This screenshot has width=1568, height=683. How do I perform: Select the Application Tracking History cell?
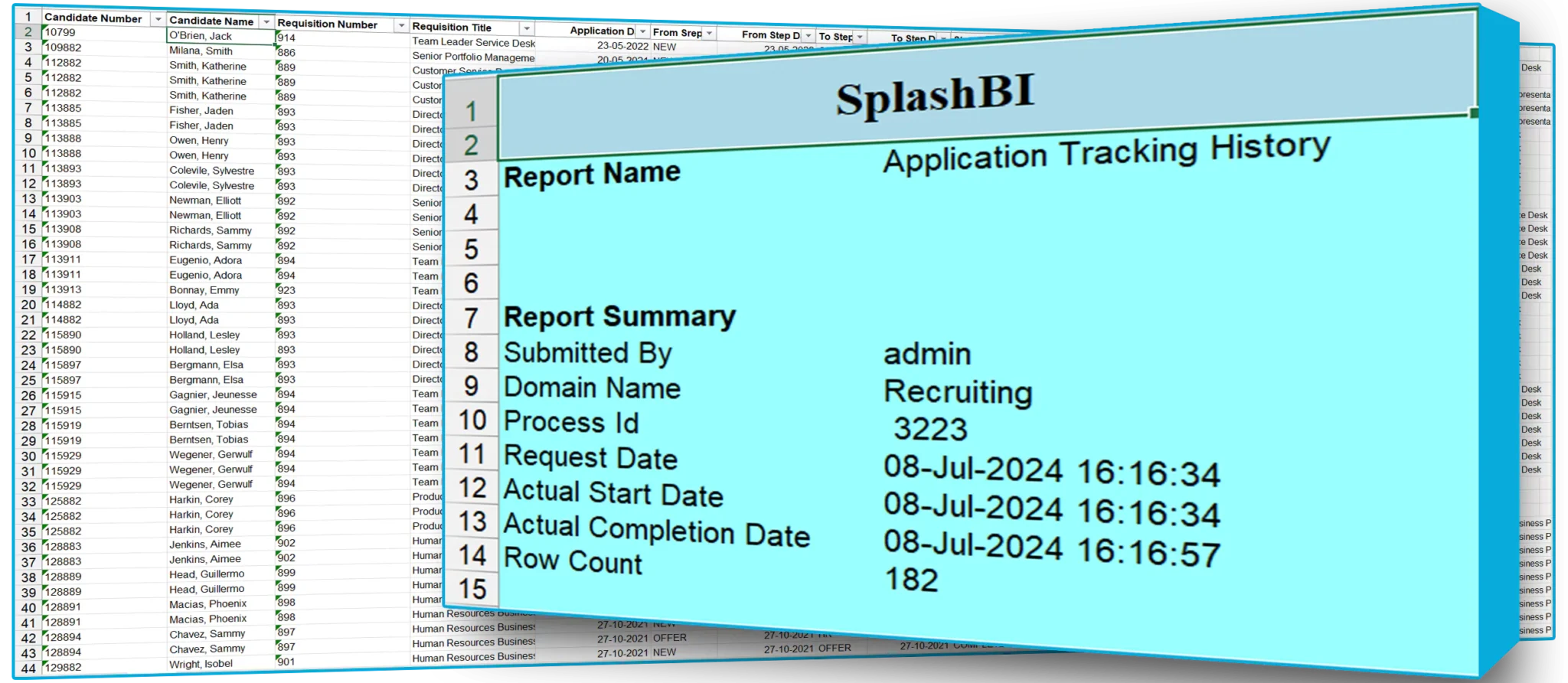(1106, 153)
